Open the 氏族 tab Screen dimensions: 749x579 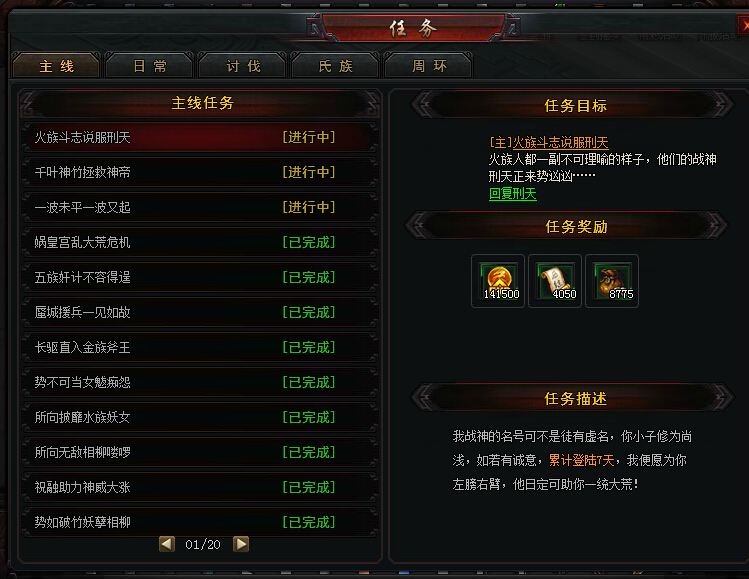pos(335,65)
